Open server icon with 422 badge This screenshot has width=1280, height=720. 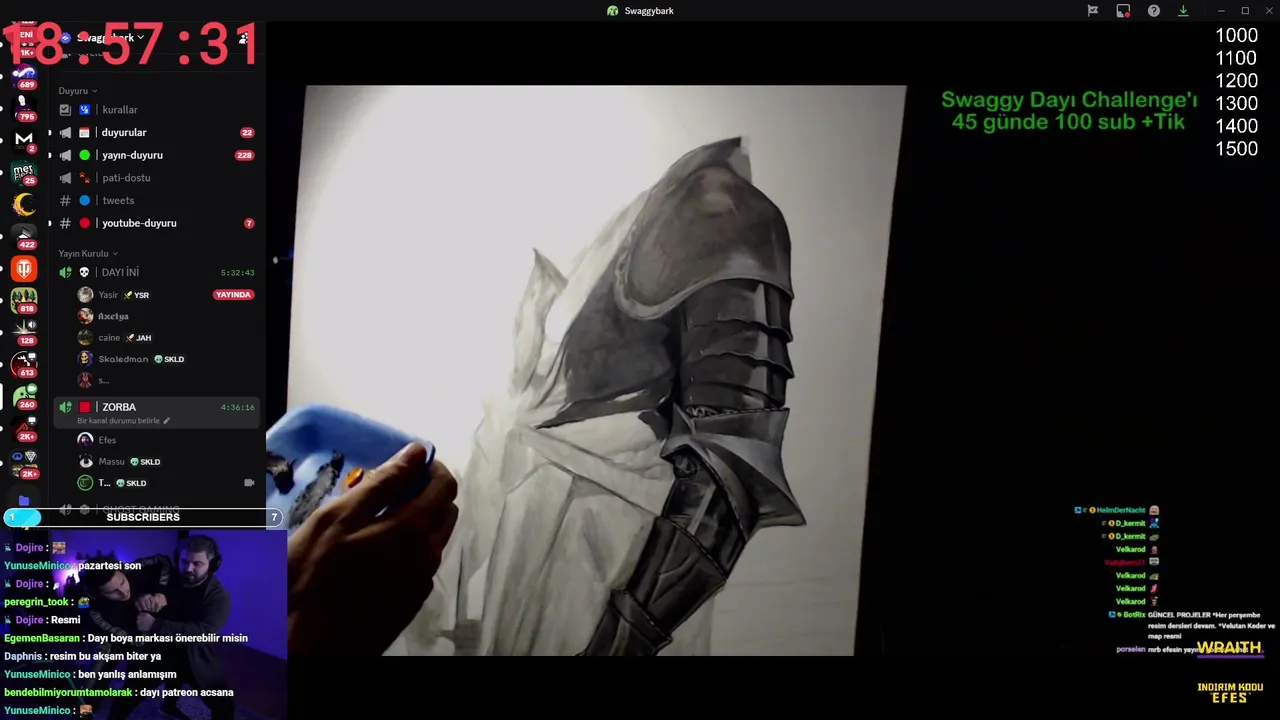click(x=25, y=236)
